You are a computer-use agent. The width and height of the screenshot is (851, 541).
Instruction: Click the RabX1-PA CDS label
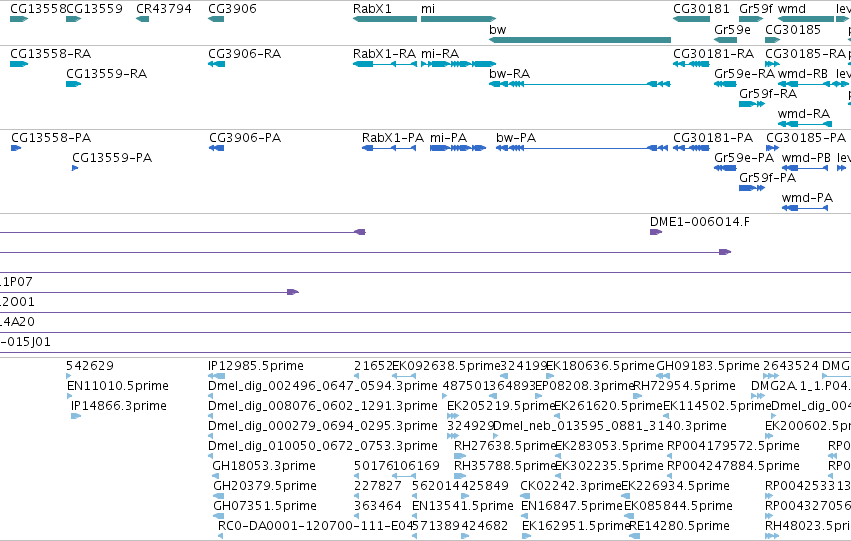coord(393,138)
